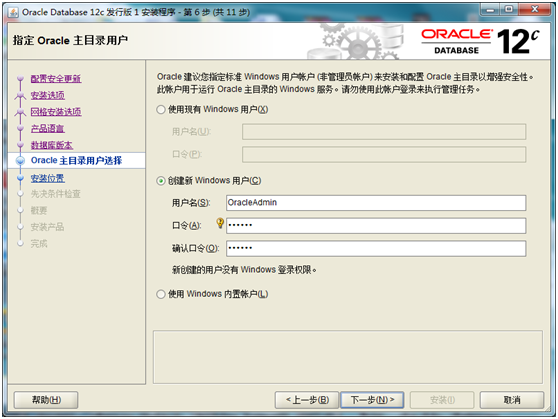Click the disabled 安装(I) button
Image resolution: width=558 pixels, height=419 pixels.
pos(442,400)
